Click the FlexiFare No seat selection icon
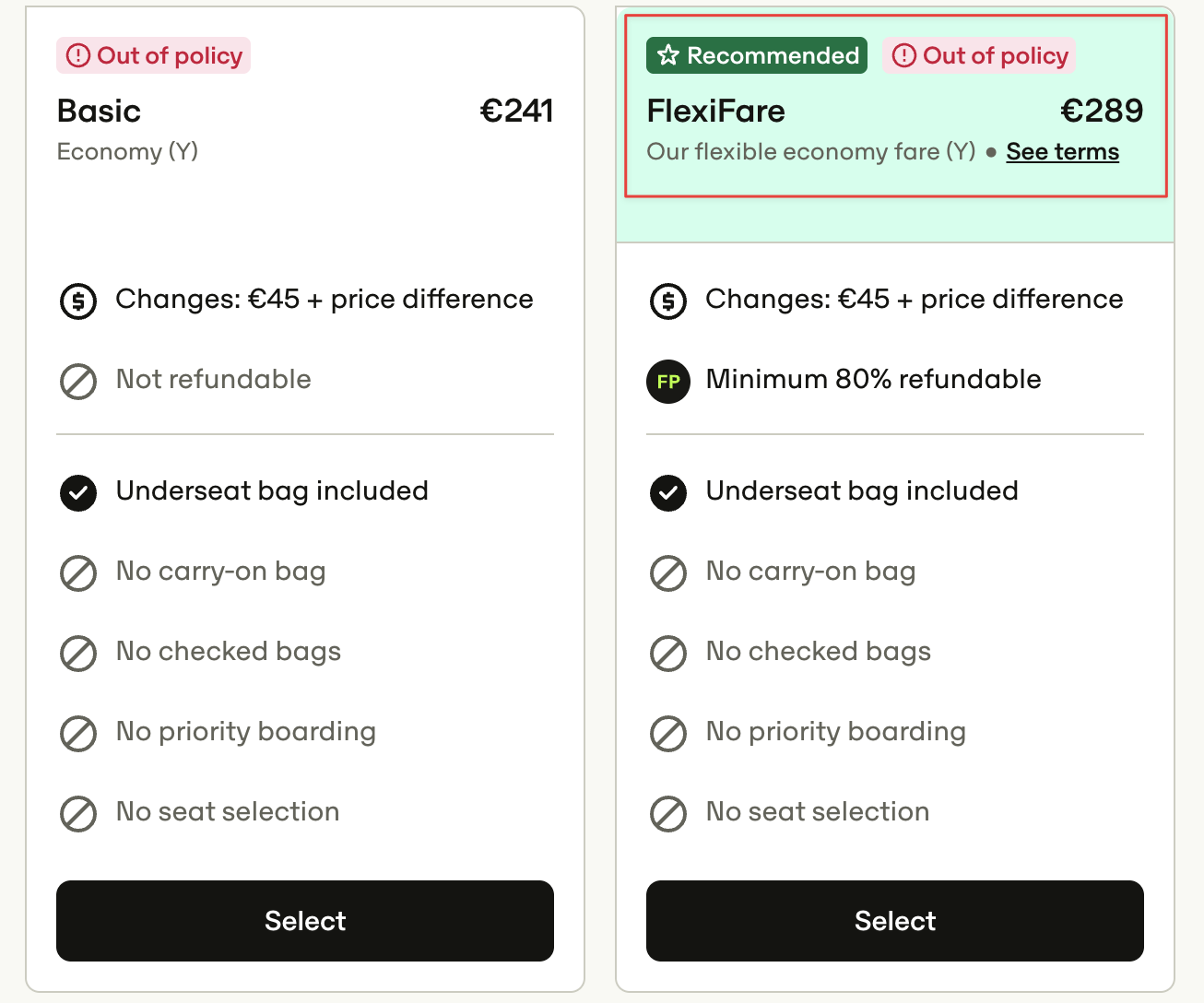 pos(668,814)
